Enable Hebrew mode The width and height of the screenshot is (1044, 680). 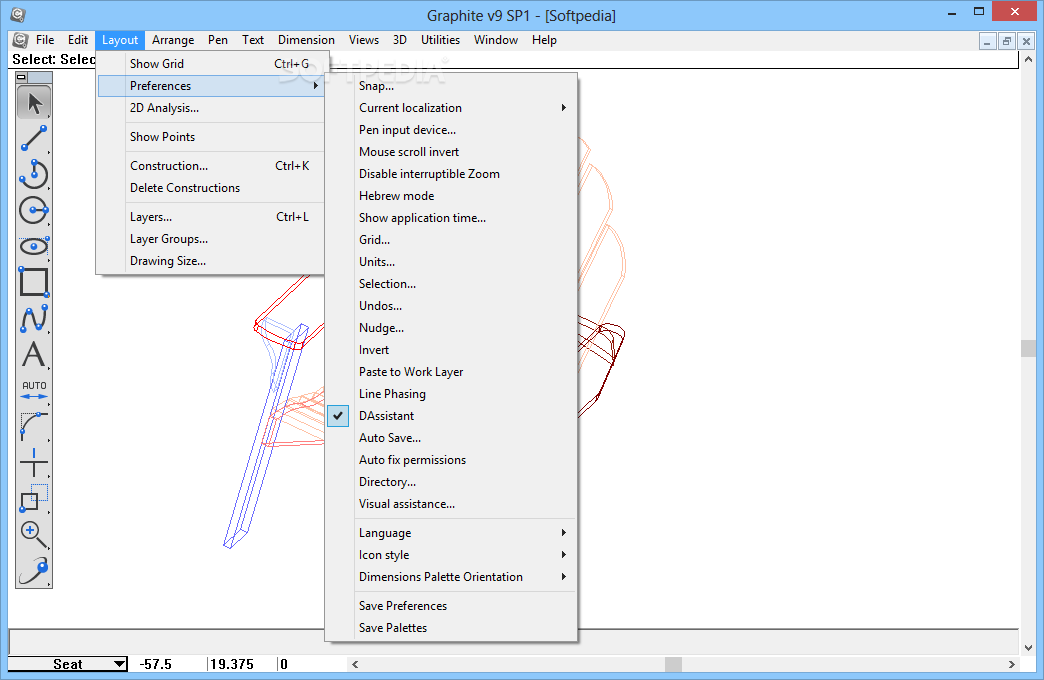pos(451,196)
